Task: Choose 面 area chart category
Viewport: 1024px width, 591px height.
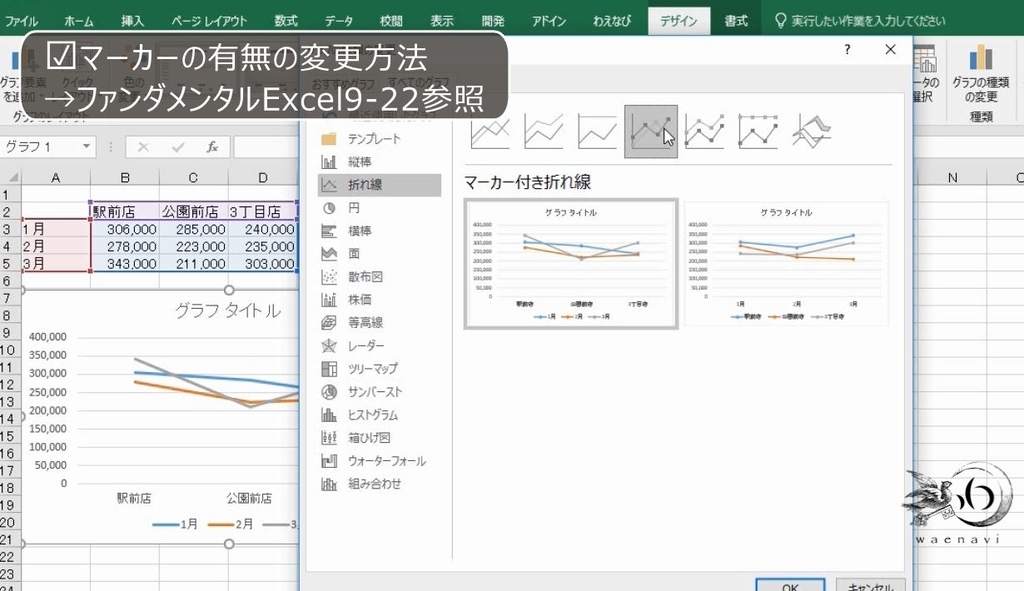Action: [x=379, y=253]
